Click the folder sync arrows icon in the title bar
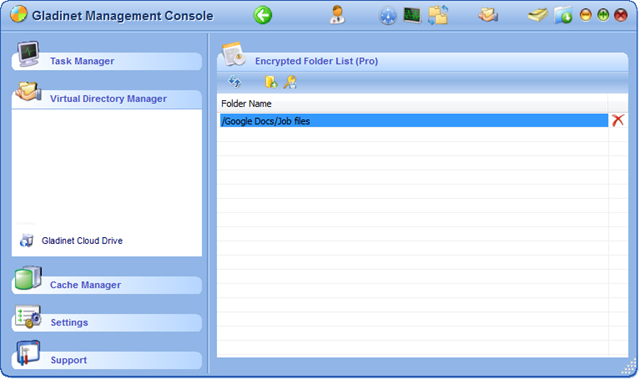 438,15
